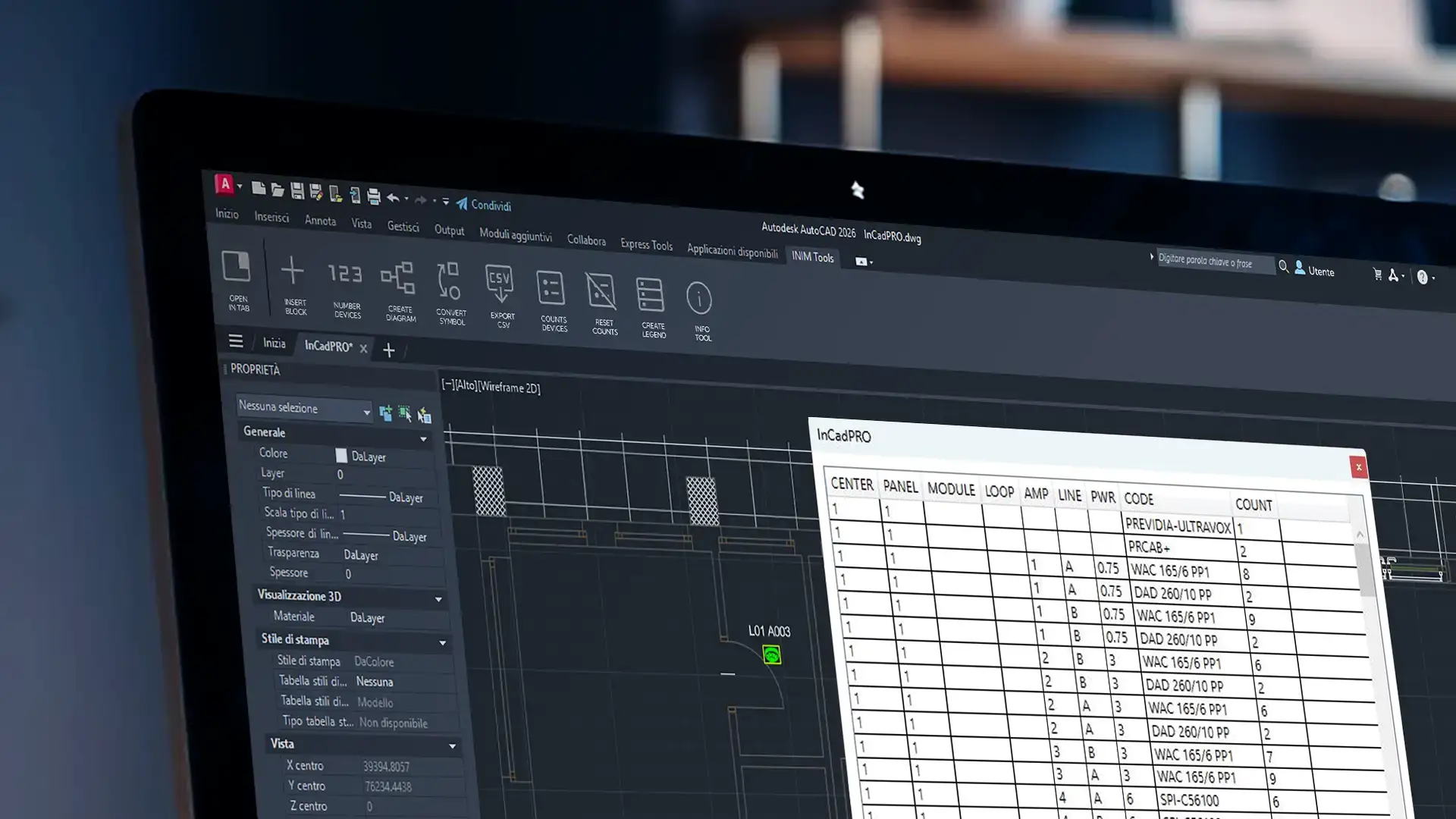Click the toggle PICKADD icon in Proprietà panel
Screen dimensions: 1456x819
click(385, 413)
